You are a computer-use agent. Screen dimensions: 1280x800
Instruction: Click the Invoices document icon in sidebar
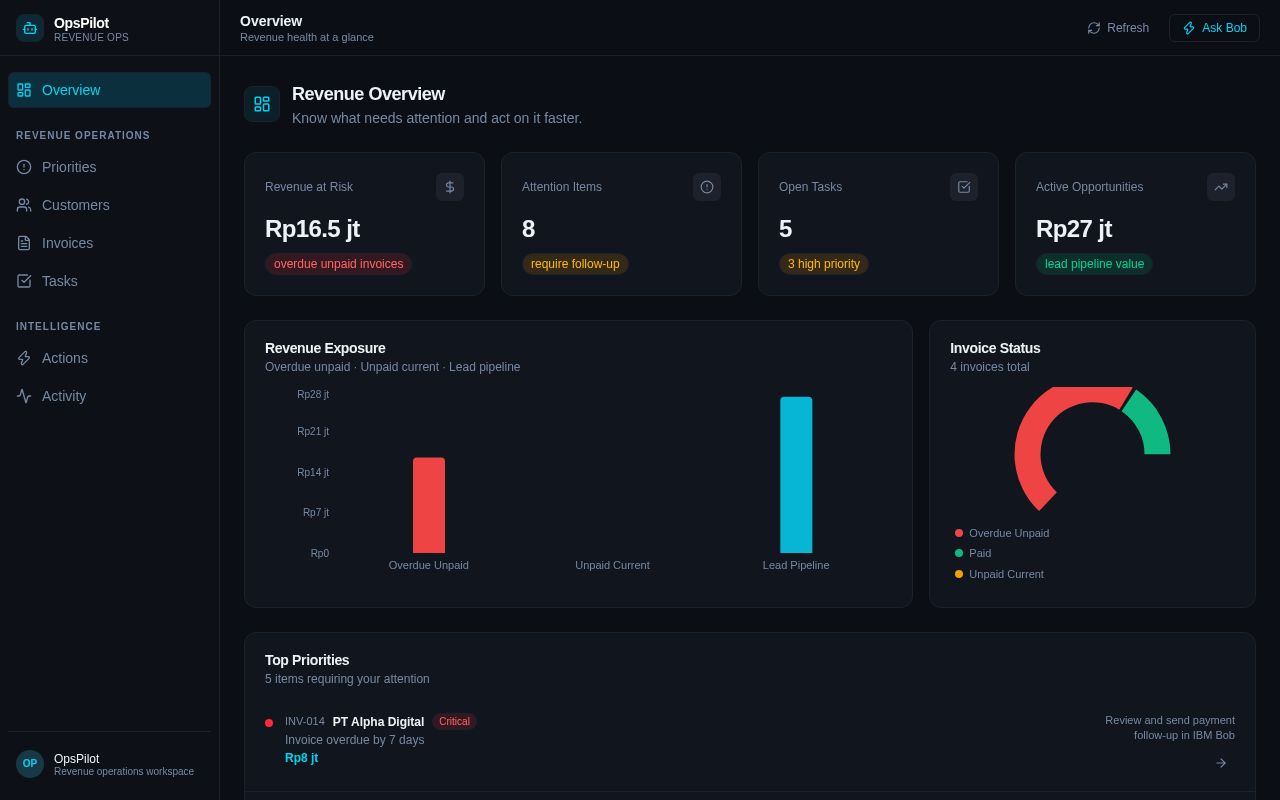(x=24, y=243)
